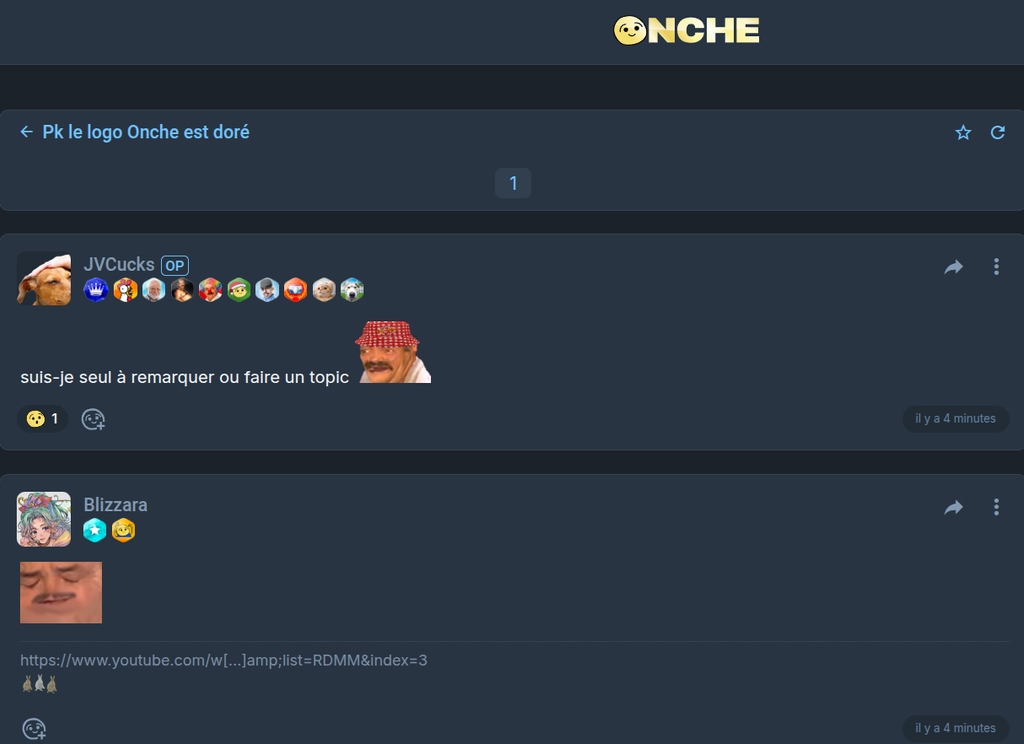
Task: Open more options on Blizzara's post
Action: tap(996, 507)
